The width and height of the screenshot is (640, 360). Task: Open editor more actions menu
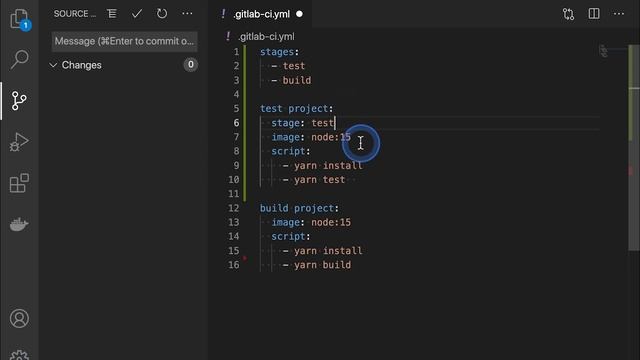[x=619, y=14]
